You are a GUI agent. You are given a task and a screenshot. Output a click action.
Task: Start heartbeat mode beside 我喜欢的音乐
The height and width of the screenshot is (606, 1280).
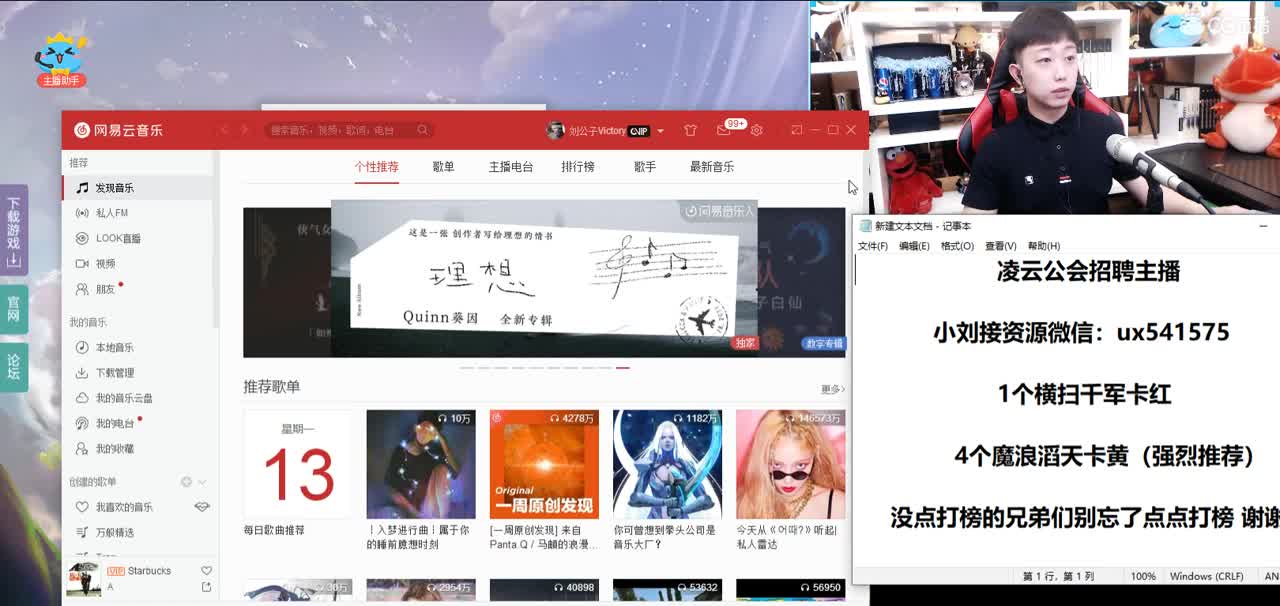[x=202, y=507]
